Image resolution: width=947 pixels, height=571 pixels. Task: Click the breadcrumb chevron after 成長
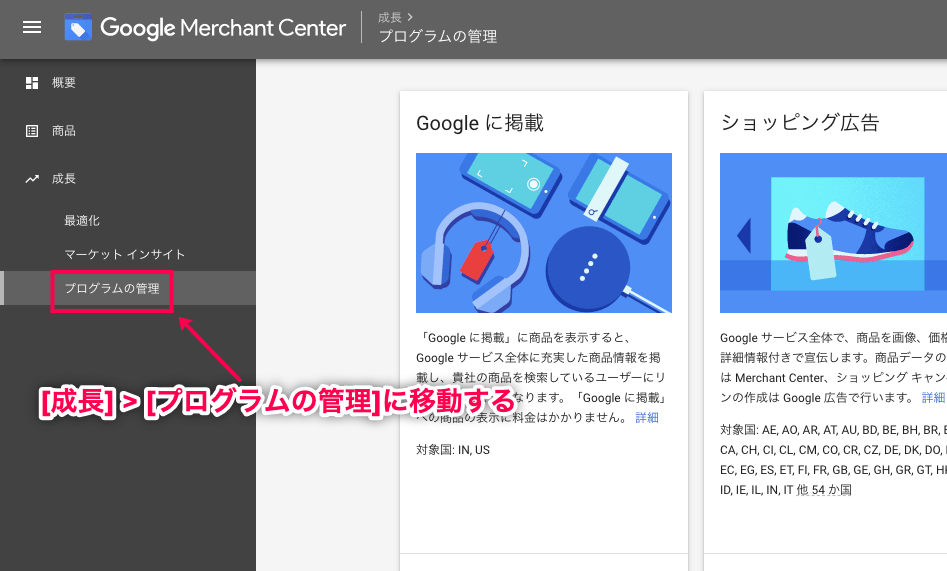pos(410,18)
